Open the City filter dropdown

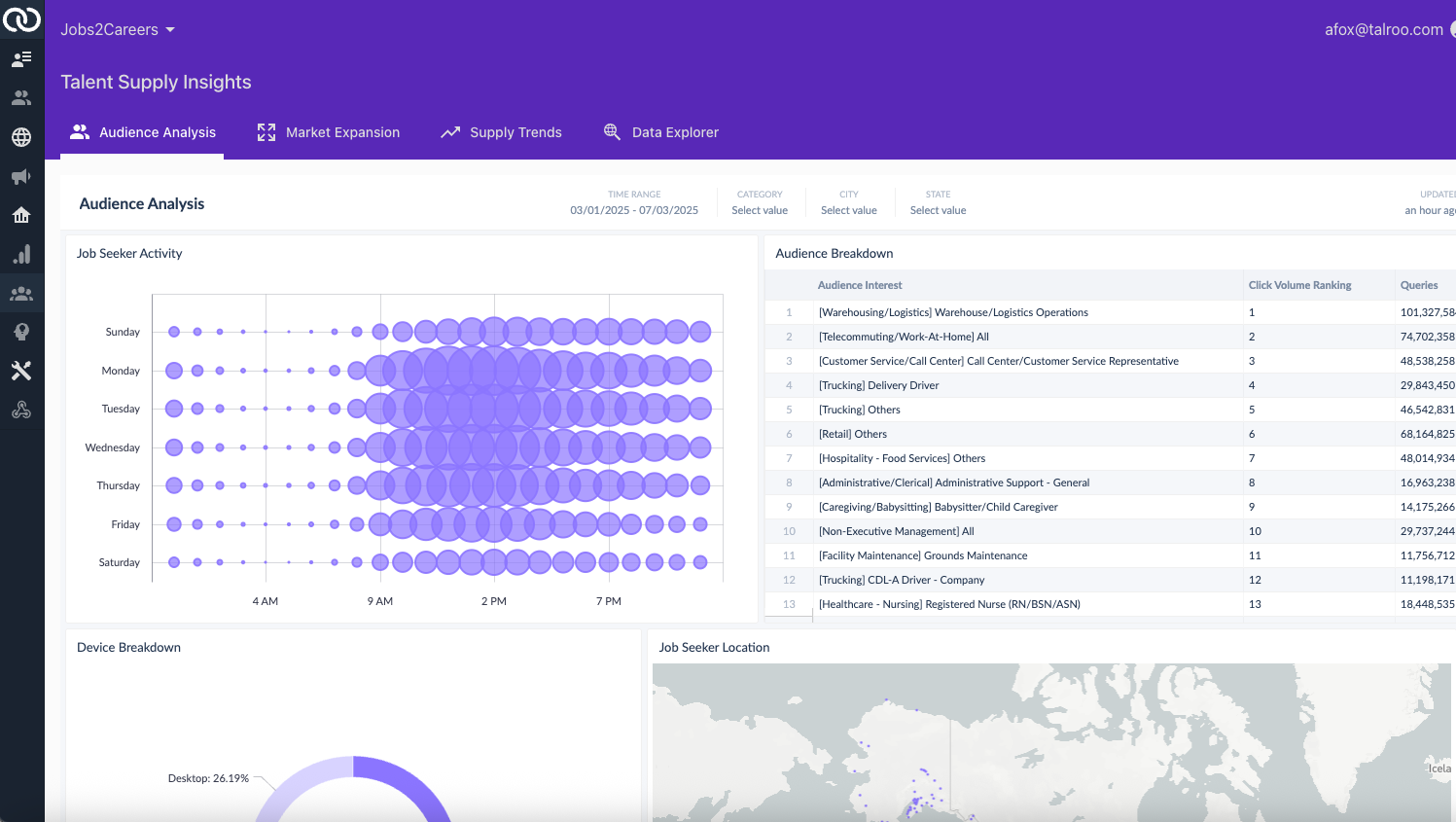coord(848,210)
